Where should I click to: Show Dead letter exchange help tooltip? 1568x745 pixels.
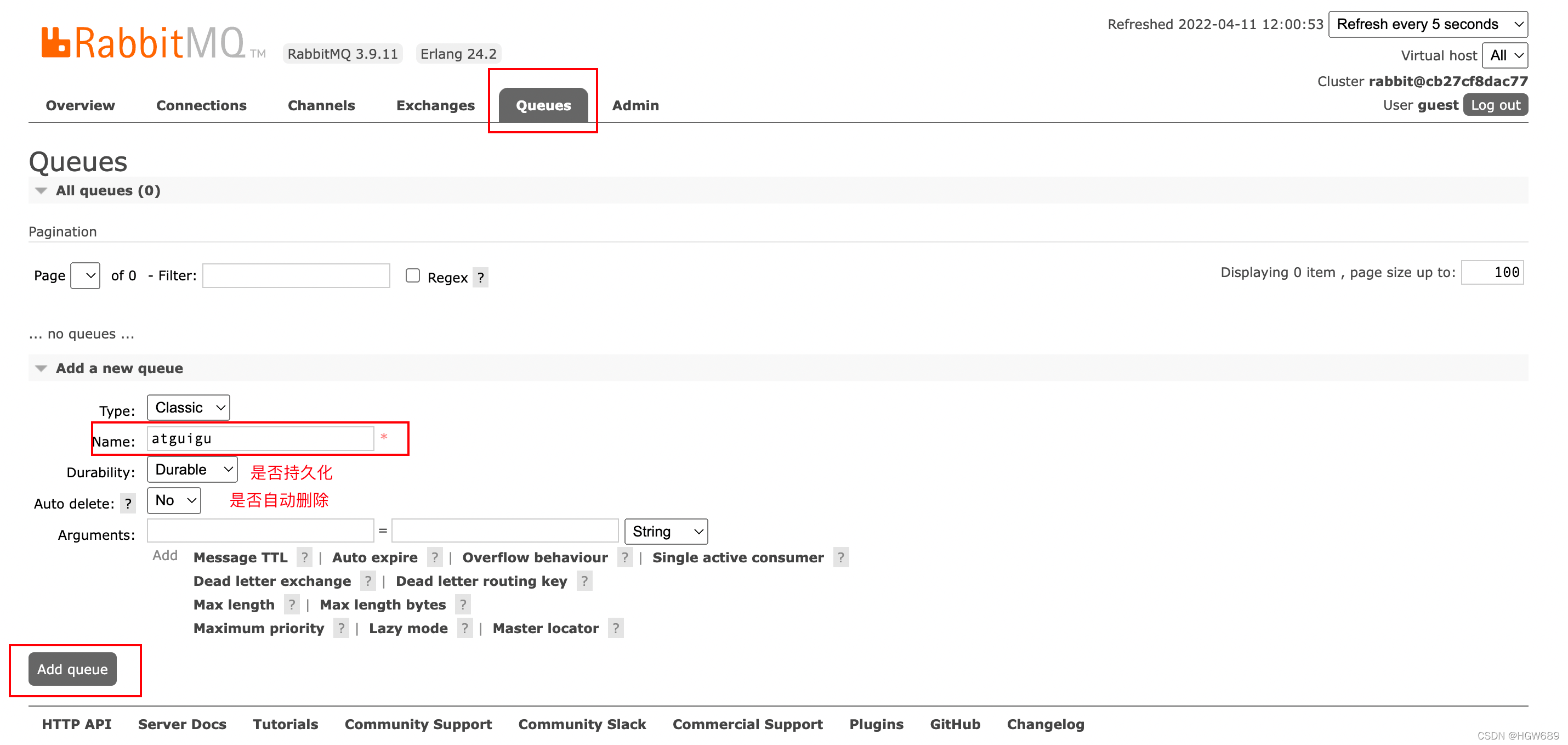(x=368, y=581)
